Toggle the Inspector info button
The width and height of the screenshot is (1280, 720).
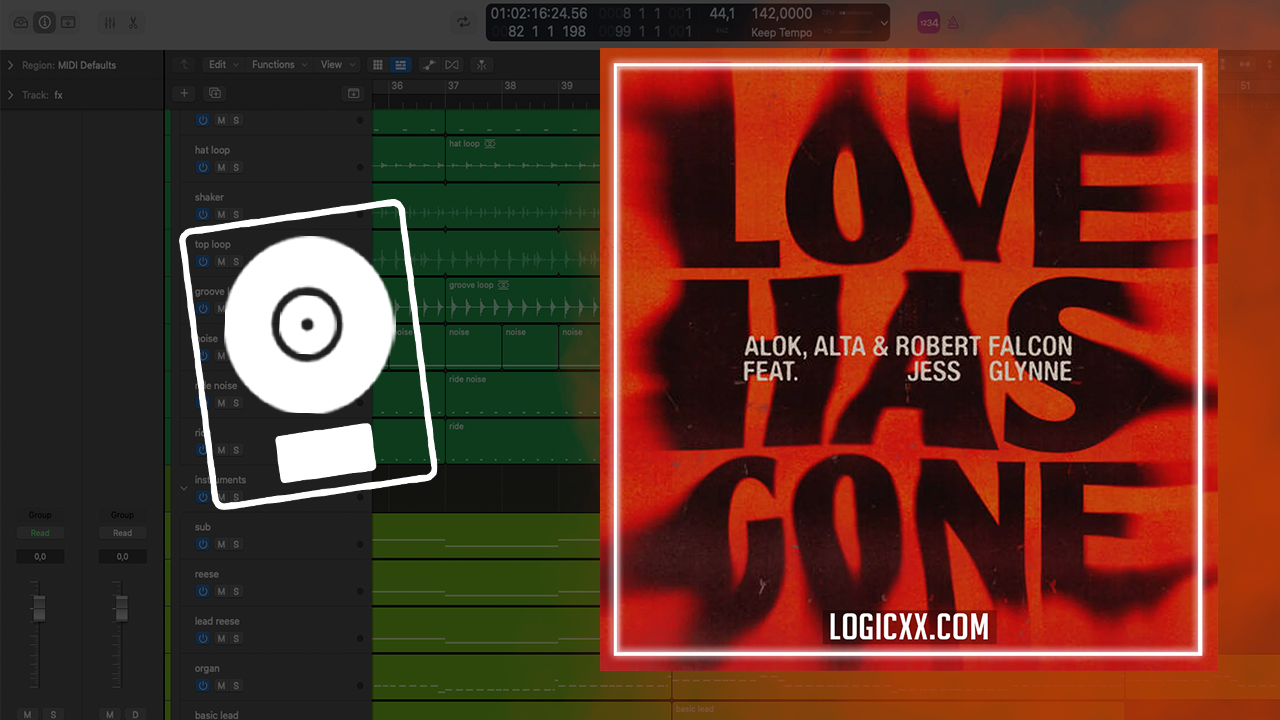[x=45, y=22]
